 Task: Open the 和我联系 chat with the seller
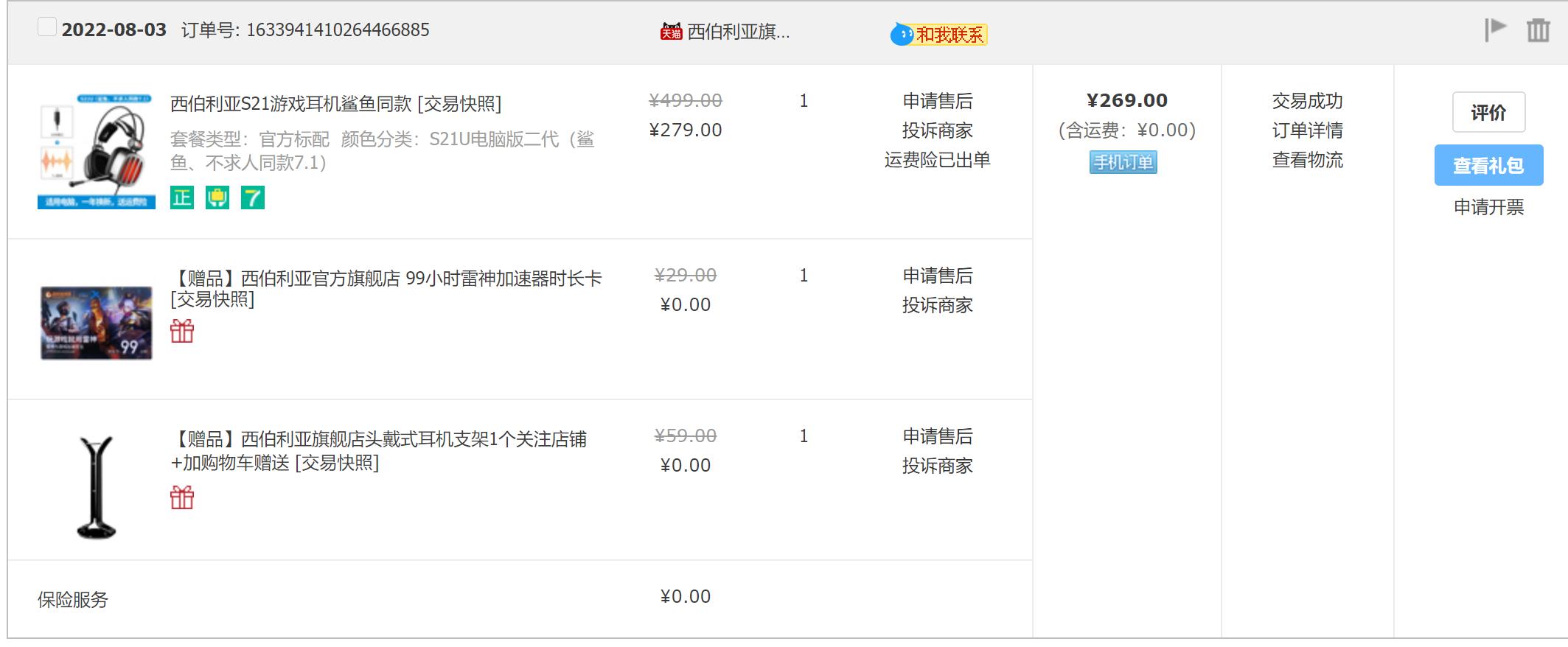[x=938, y=34]
